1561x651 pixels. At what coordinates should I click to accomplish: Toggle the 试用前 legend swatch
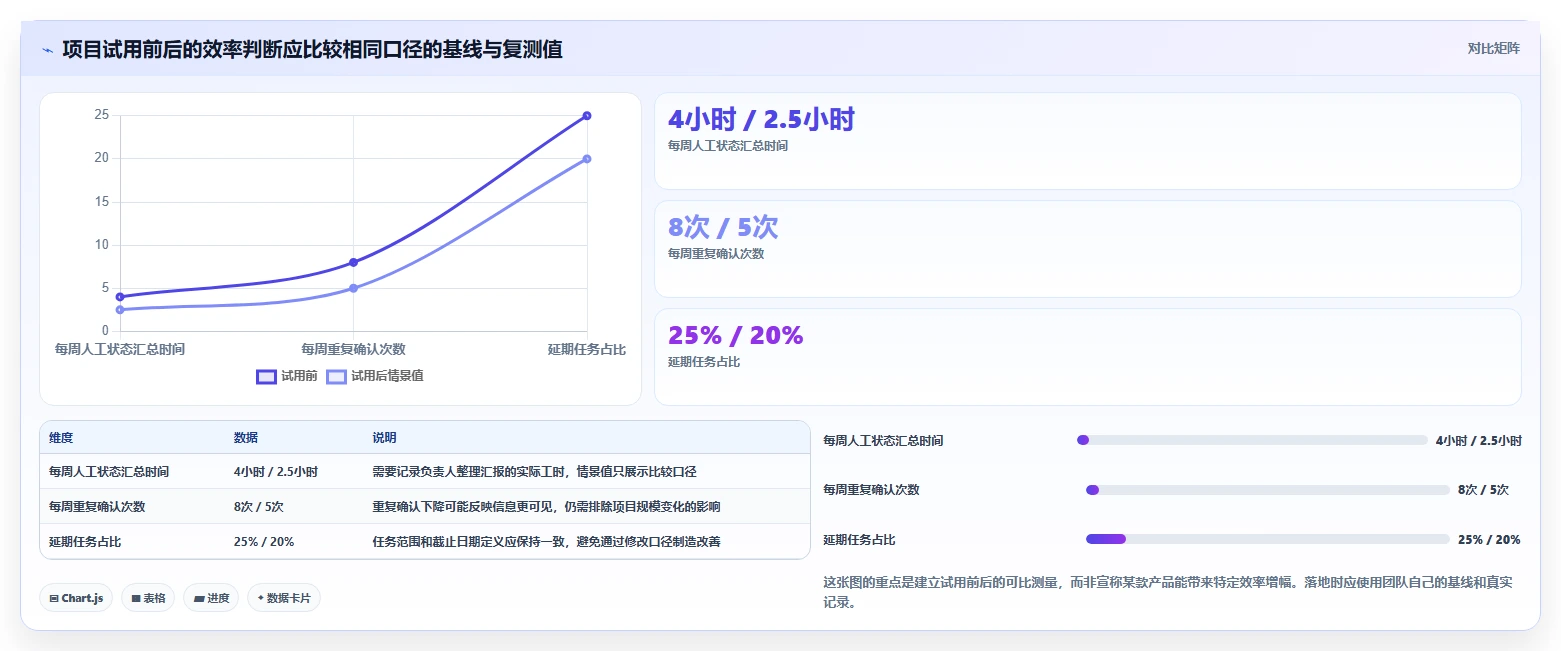coord(266,377)
